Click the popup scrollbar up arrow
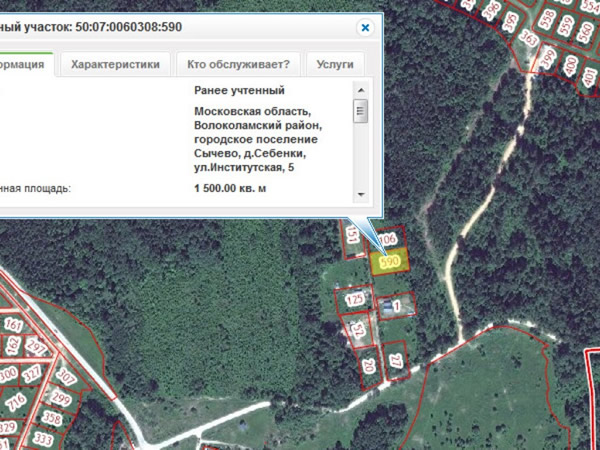Image resolution: width=600 pixels, height=450 pixels. point(360,91)
